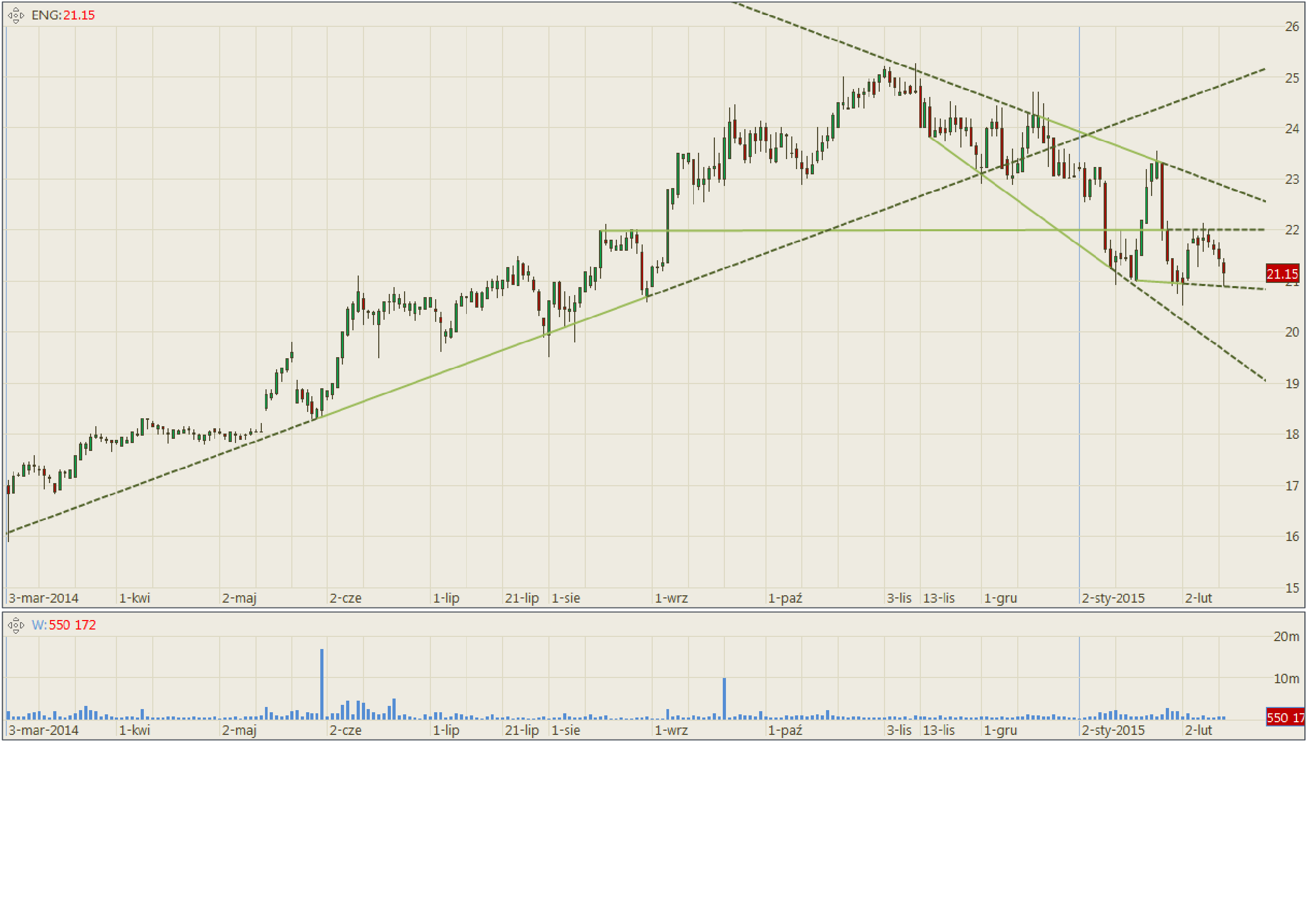
Task: Click the 26 price level on right scale
Action: (x=1292, y=27)
